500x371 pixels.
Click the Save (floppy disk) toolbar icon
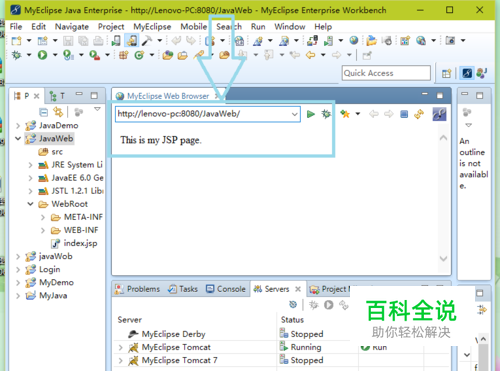pyautogui.click(x=68, y=41)
